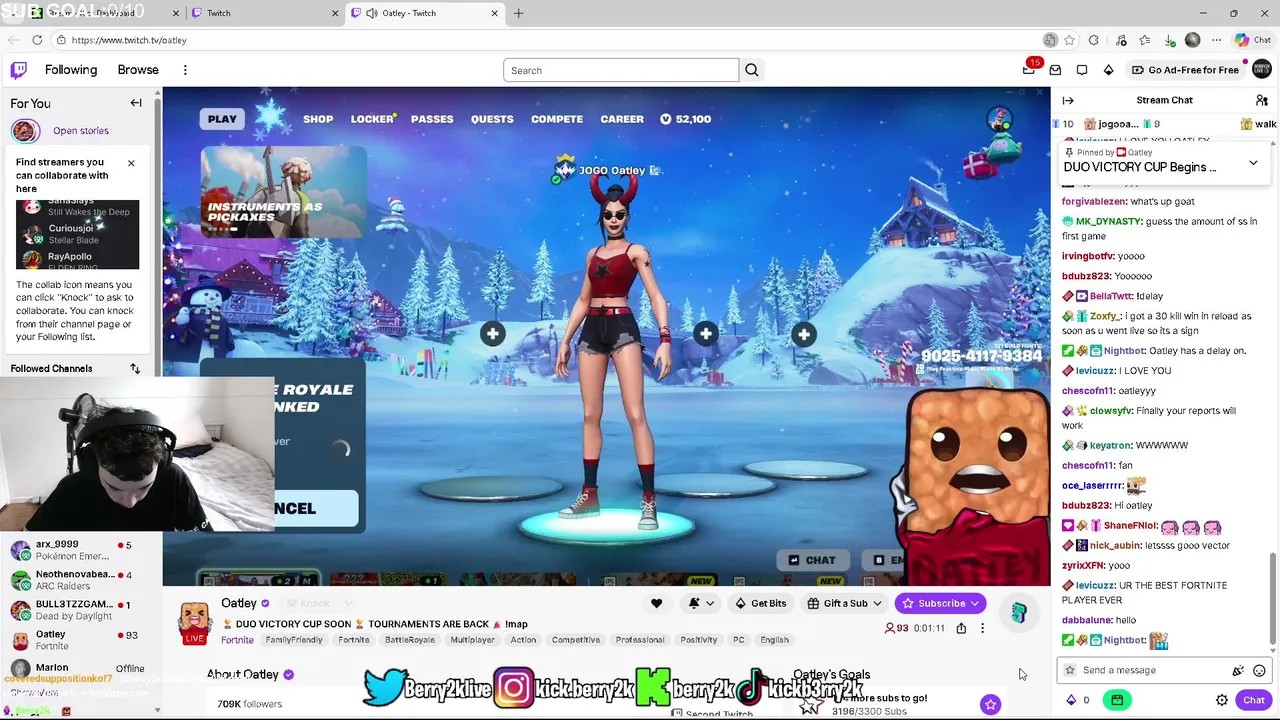
Task: Open the stream options three-dot menu
Action: 982,628
